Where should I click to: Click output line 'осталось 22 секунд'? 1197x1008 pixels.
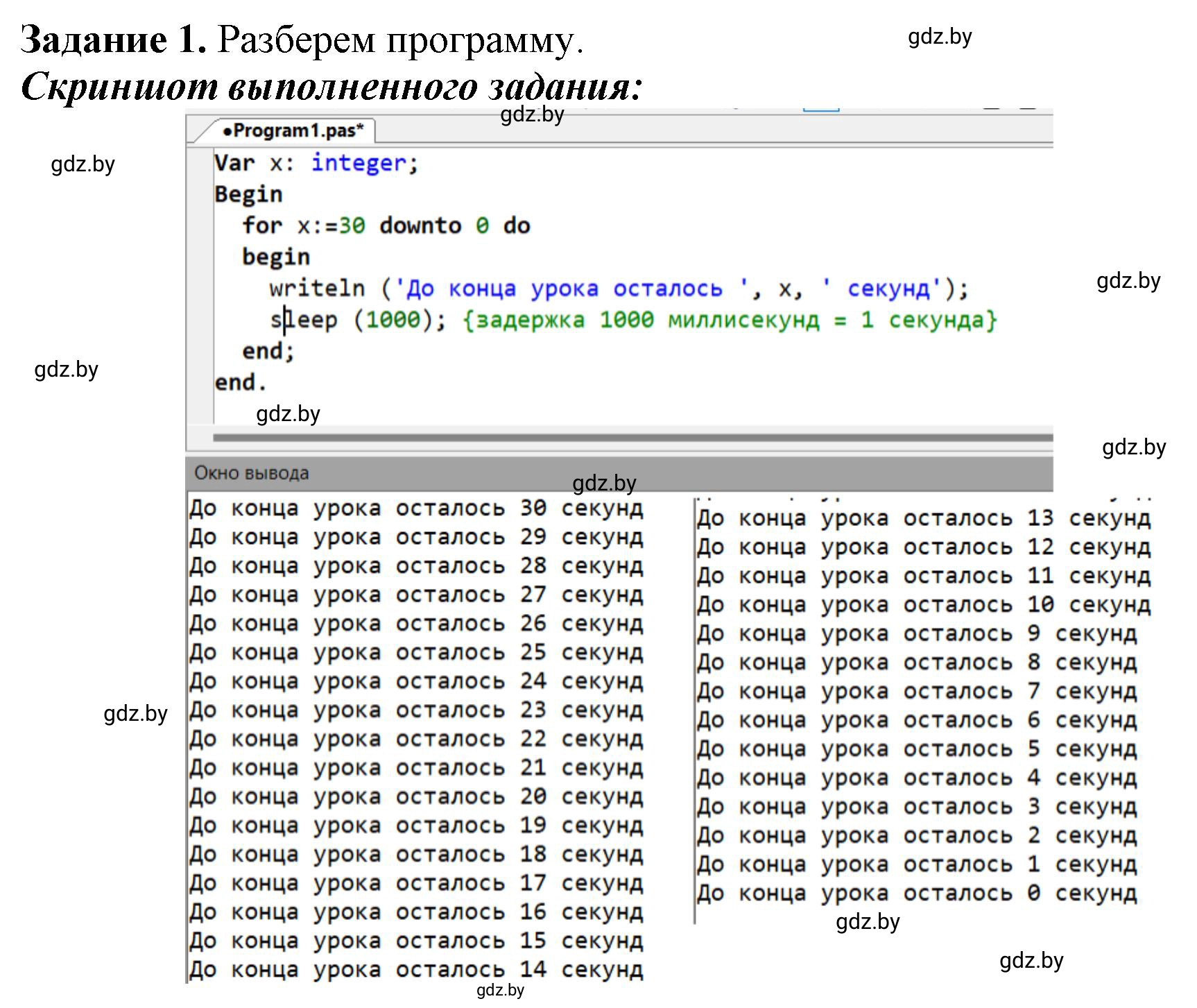click(416, 740)
